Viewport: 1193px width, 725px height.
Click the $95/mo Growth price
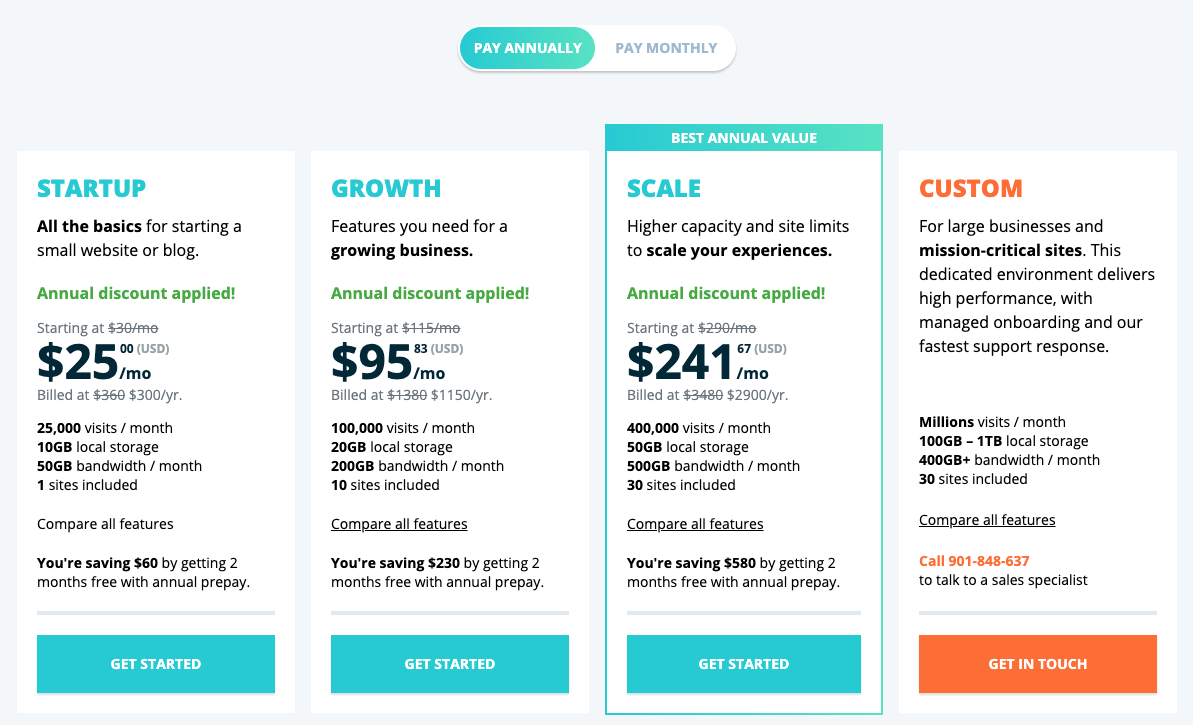388,362
